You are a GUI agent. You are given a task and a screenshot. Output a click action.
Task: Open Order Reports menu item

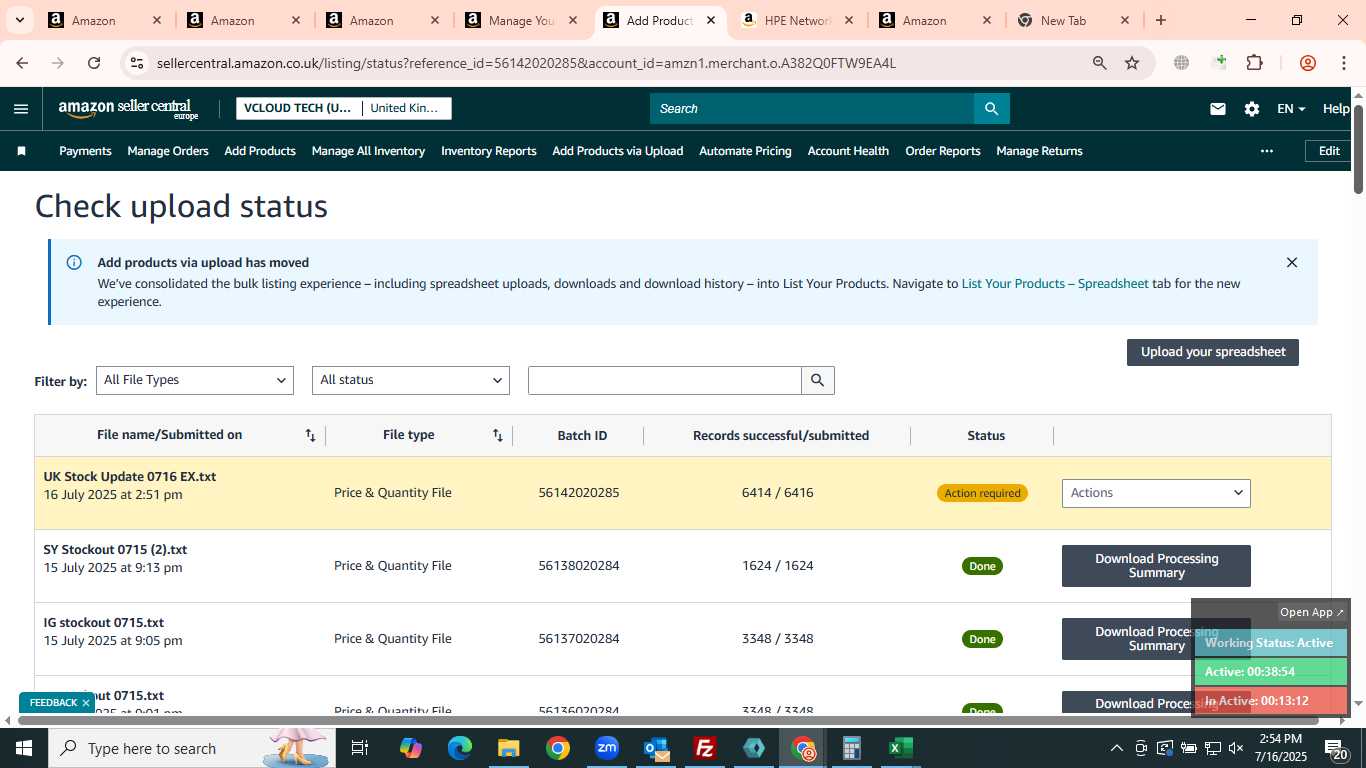[943, 151]
